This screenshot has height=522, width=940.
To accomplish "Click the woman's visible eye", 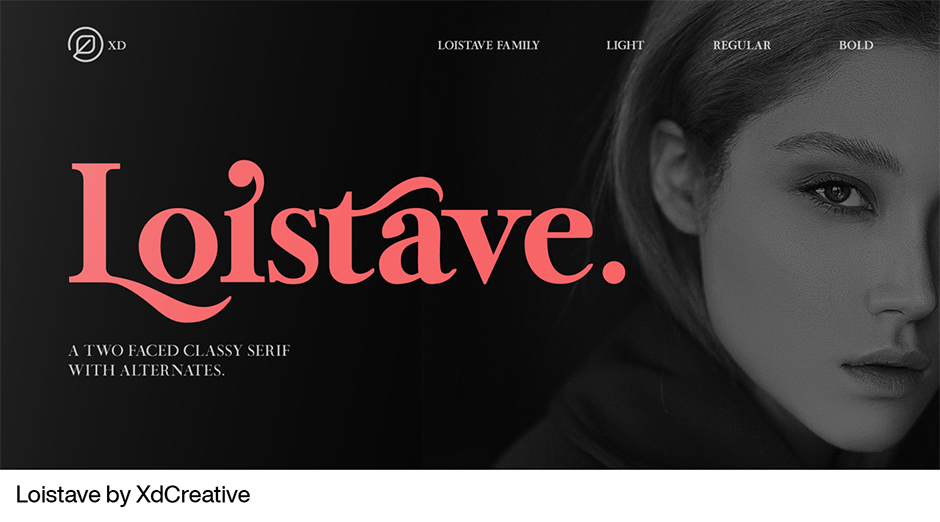I will pos(836,193).
